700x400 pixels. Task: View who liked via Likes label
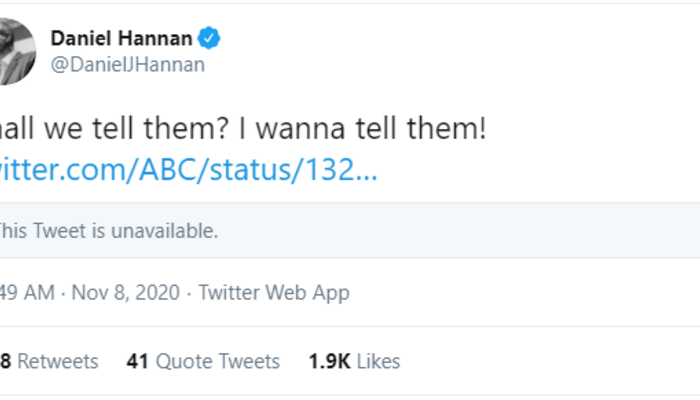pos(378,361)
